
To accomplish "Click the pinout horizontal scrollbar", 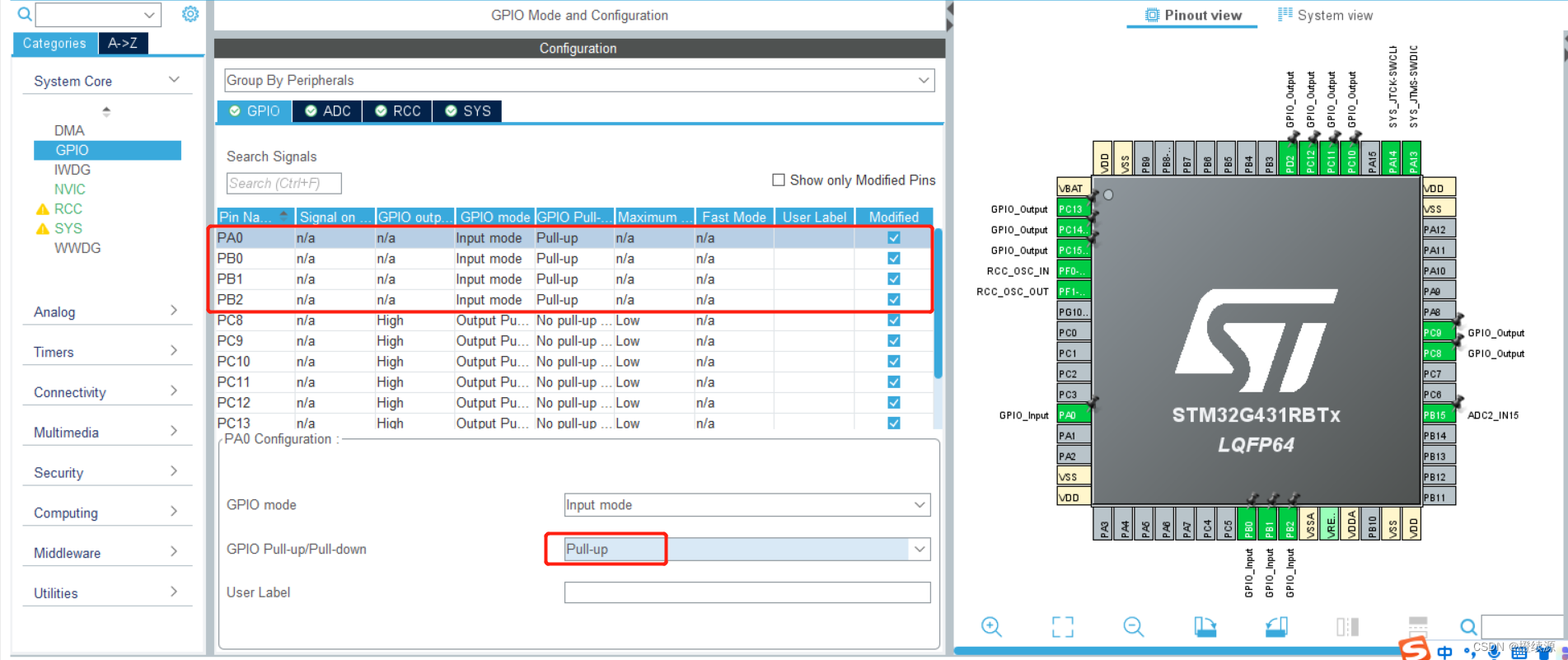I will [1178, 651].
